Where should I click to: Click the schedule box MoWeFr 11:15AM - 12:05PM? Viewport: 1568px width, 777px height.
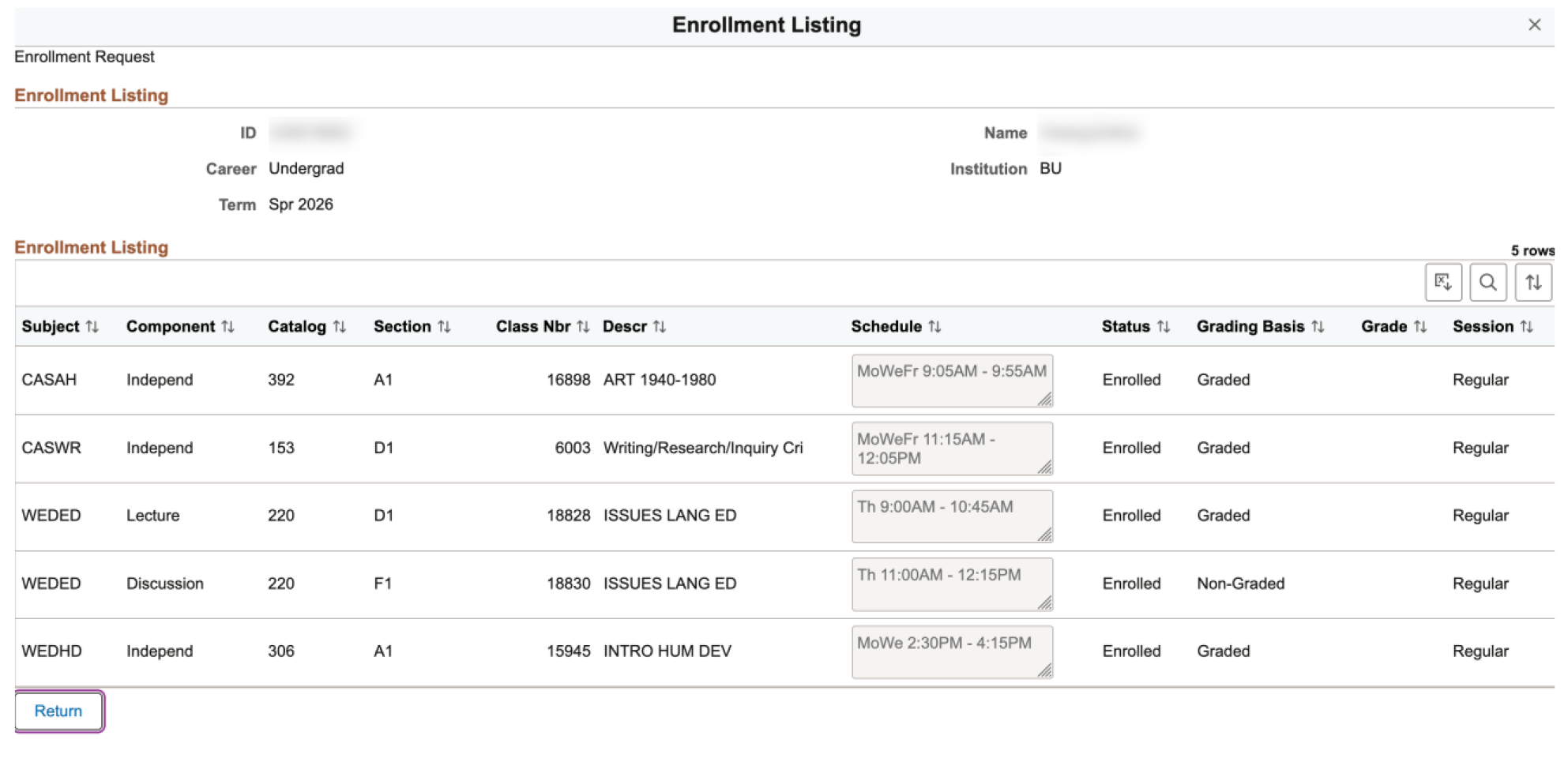pos(952,449)
